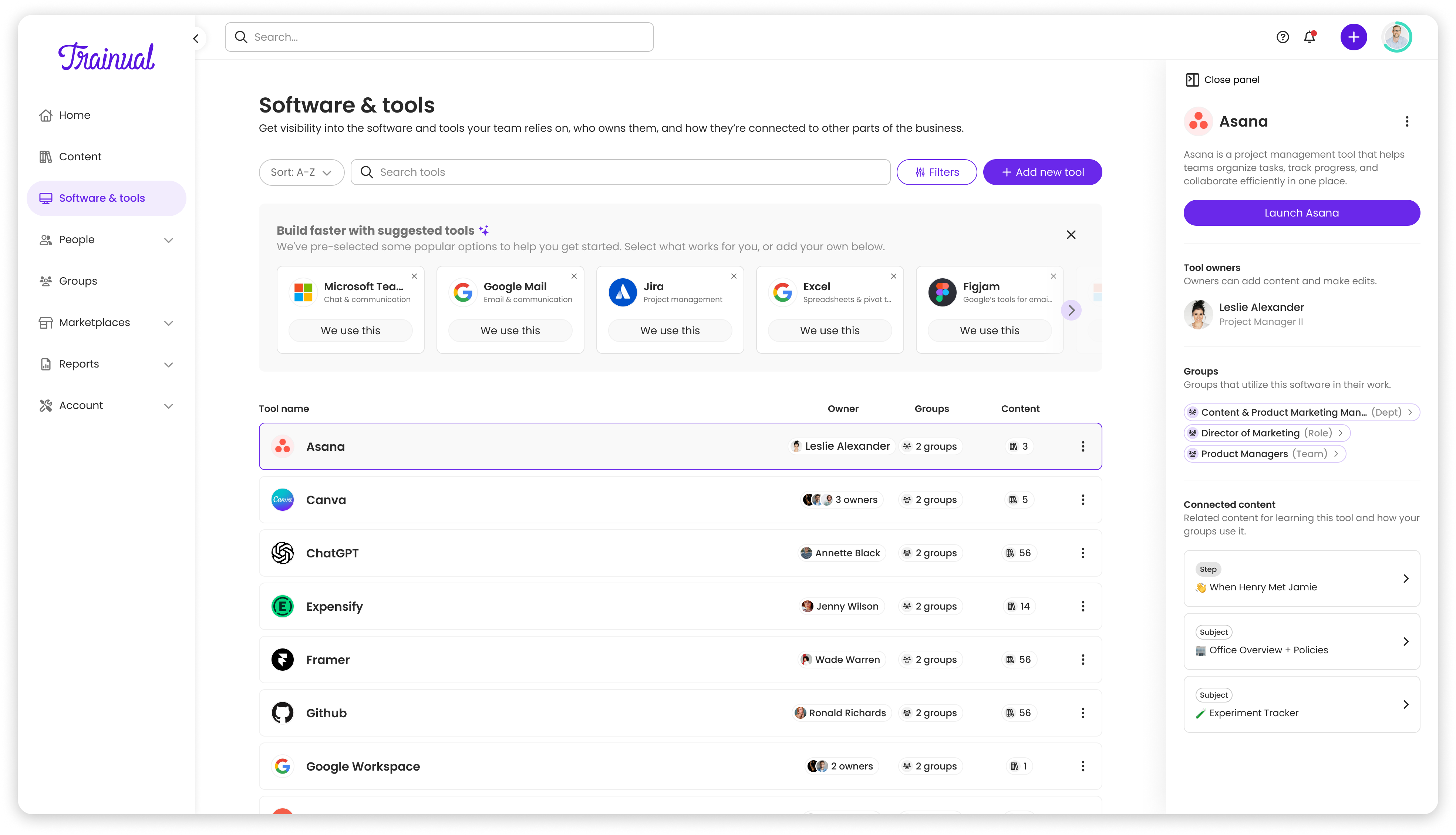The width and height of the screenshot is (1456, 835).
Task: Click the notifications bell icon
Action: click(1309, 37)
